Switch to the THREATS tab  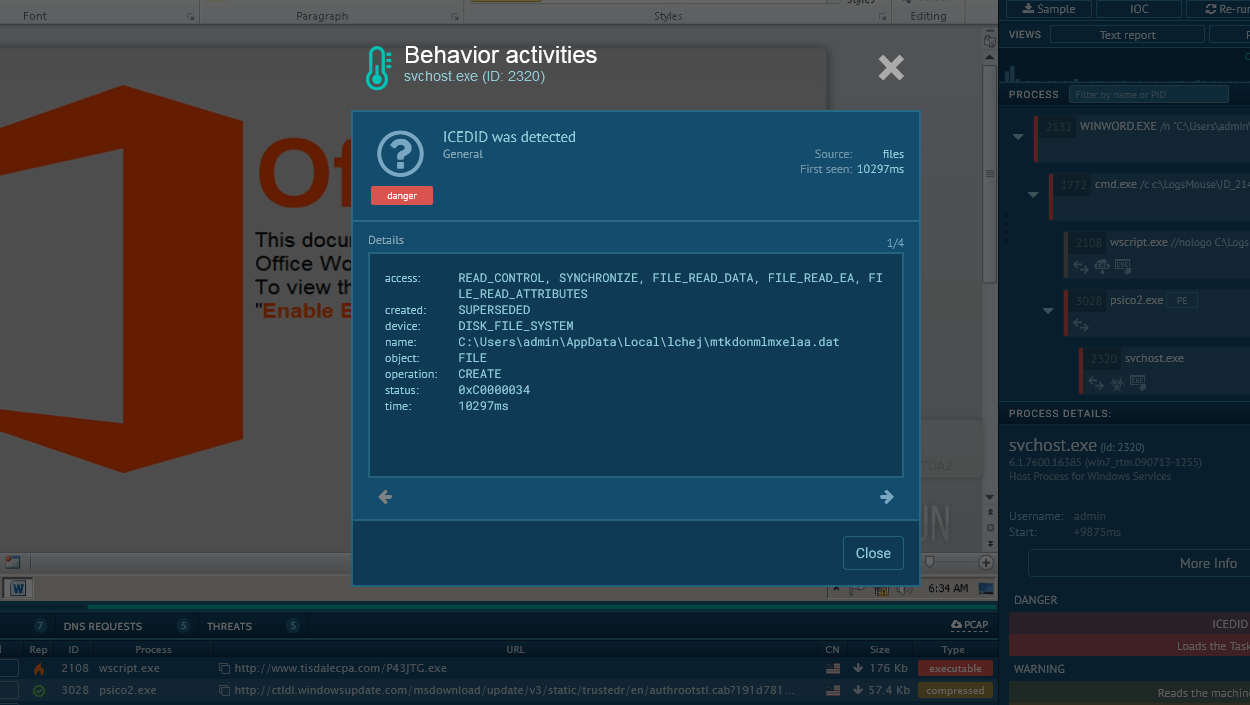pos(229,626)
